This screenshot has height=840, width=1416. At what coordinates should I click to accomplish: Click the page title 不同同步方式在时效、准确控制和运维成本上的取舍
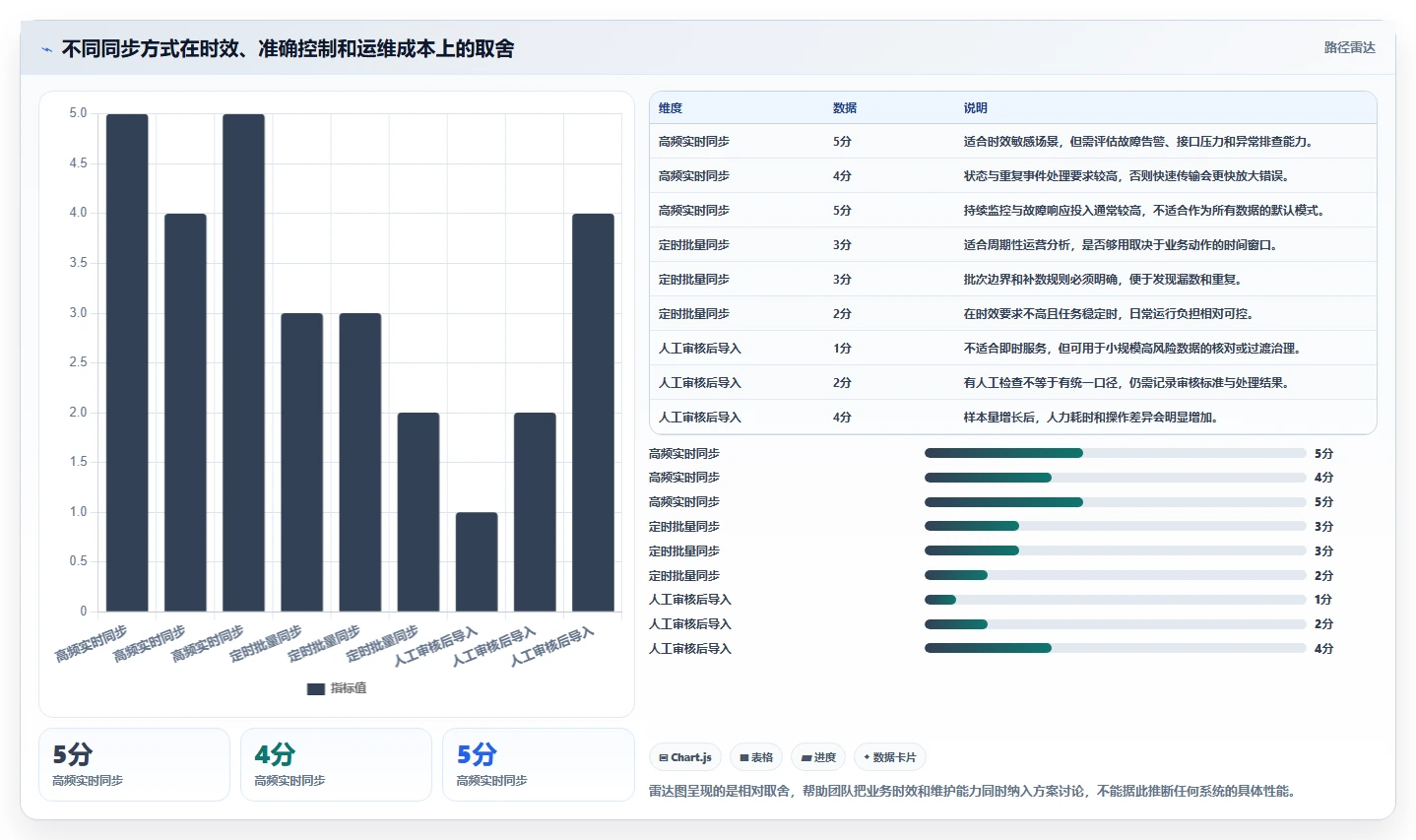click(x=288, y=48)
